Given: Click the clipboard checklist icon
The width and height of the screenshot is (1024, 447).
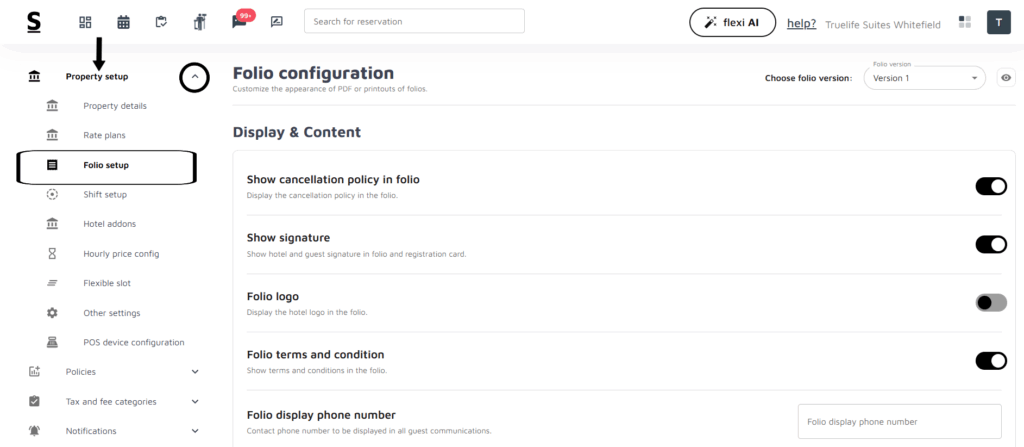Looking at the screenshot, I should [161, 22].
